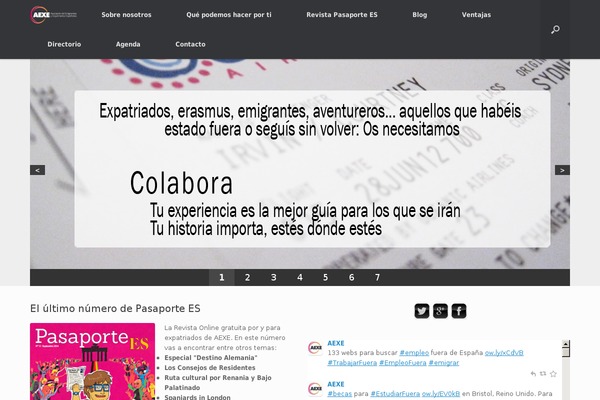Click the AEXE logo in the header
This screenshot has height=400, width=600.
54,15
